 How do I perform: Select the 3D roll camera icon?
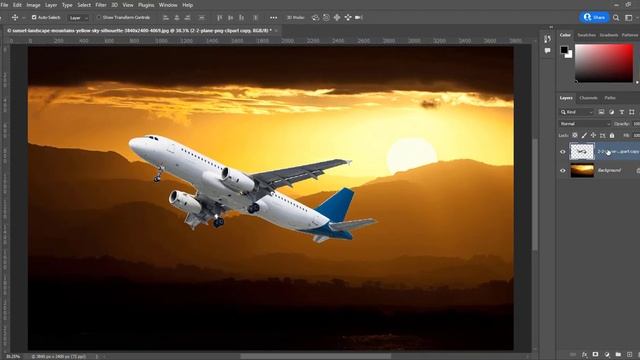coord(326,18)
